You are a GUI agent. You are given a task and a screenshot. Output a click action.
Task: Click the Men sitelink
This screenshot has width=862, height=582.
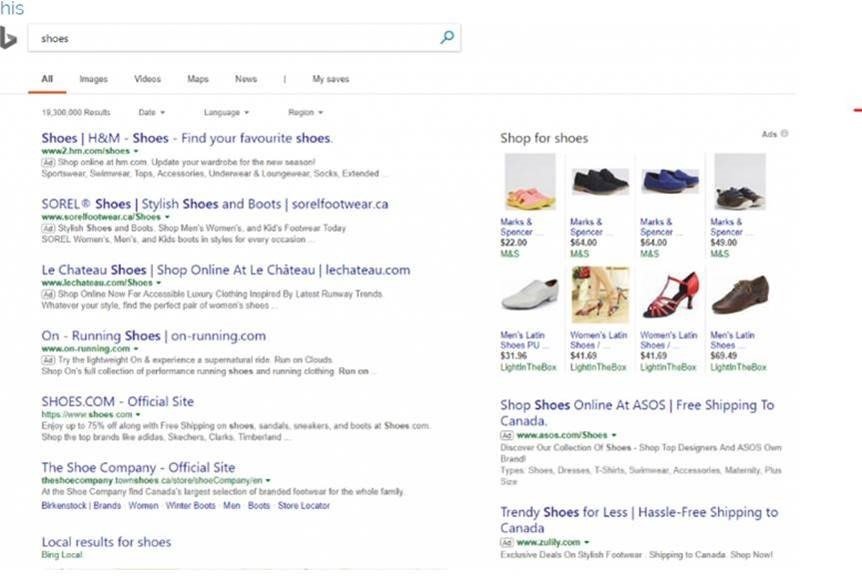[x=231, y=505]
